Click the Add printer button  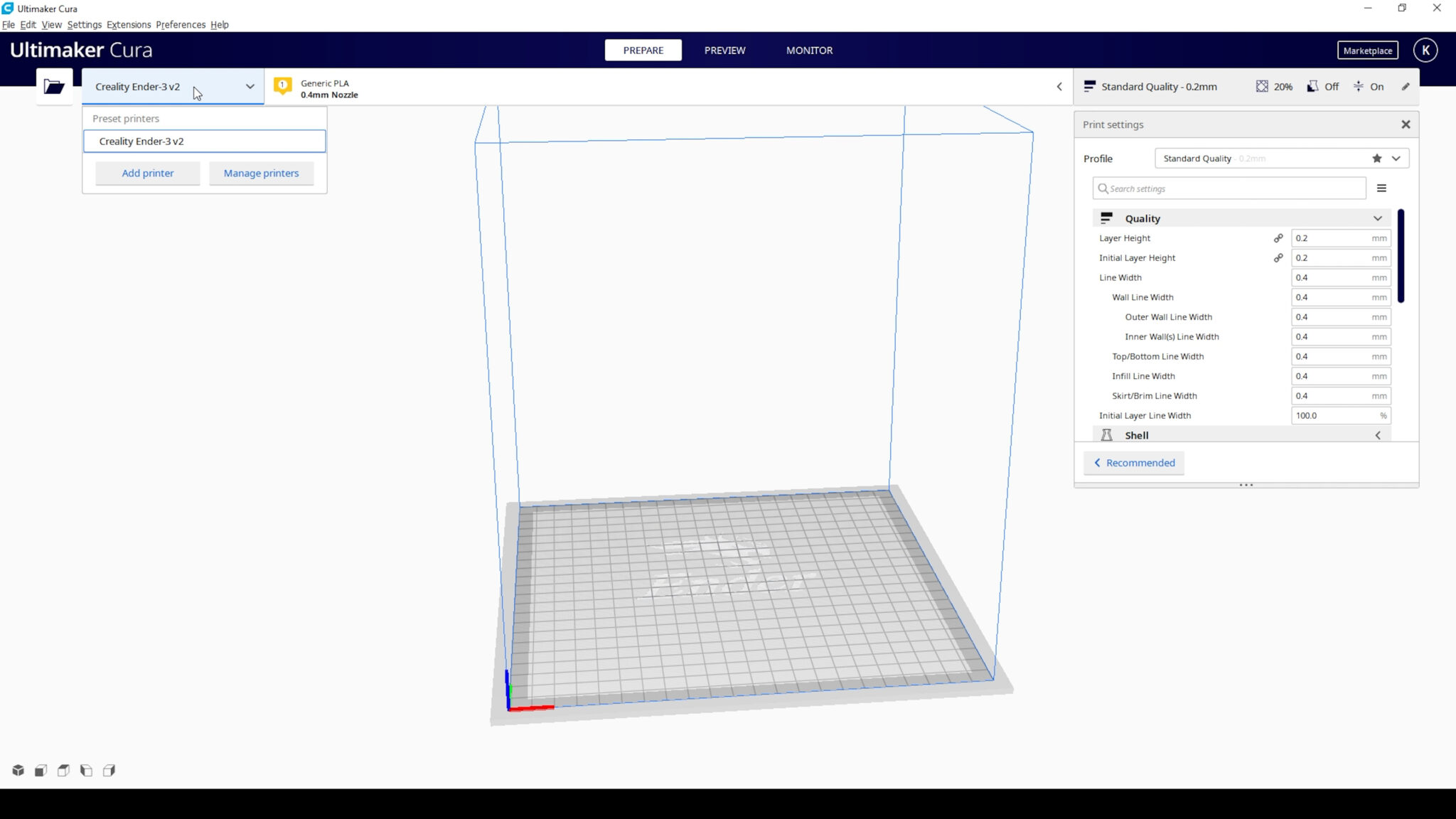click(147, 173)
